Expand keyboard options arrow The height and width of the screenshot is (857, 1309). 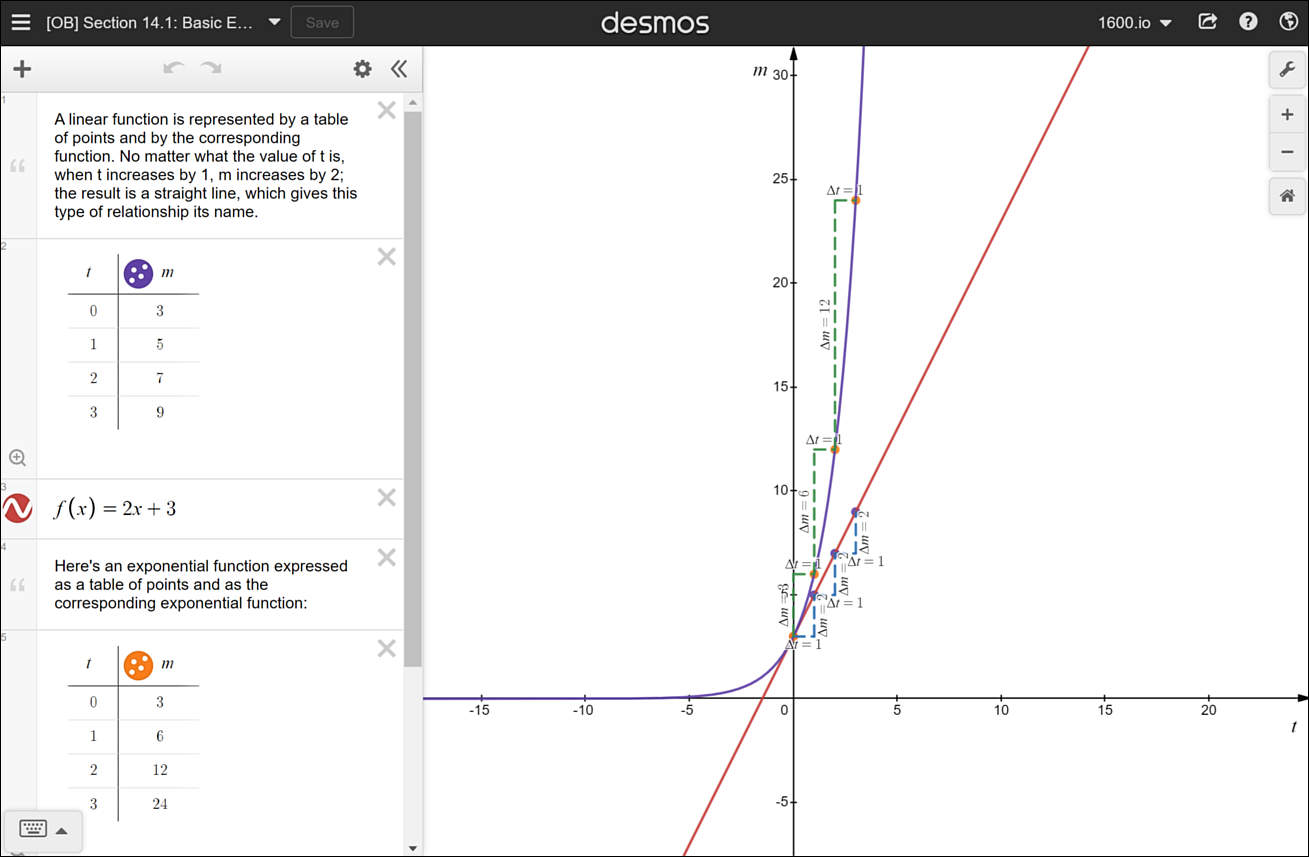62,831
